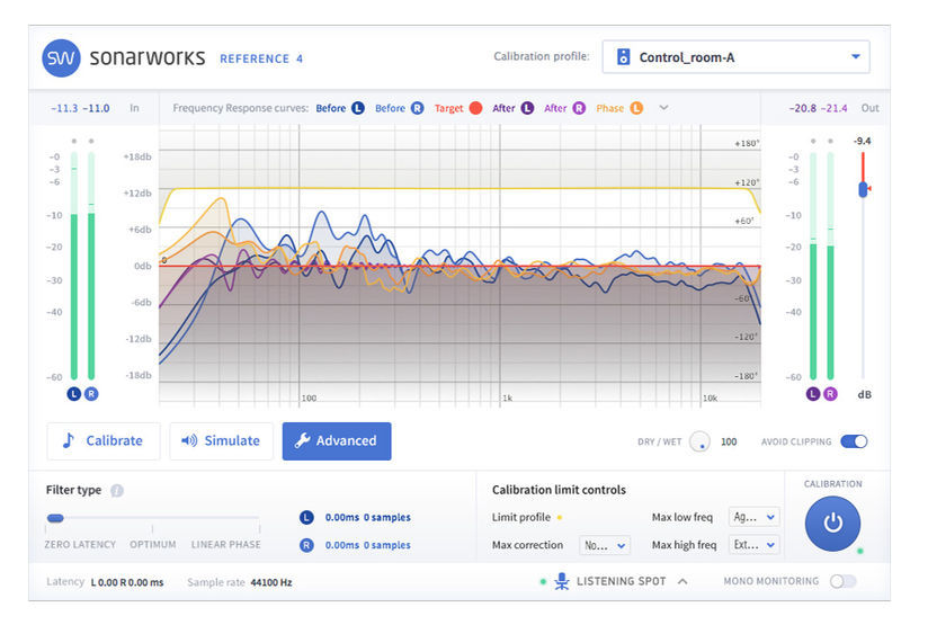Click the R channel 0.00ms delay value
Viewport: 928px width, 630px height.
click(x=342, y=545)
